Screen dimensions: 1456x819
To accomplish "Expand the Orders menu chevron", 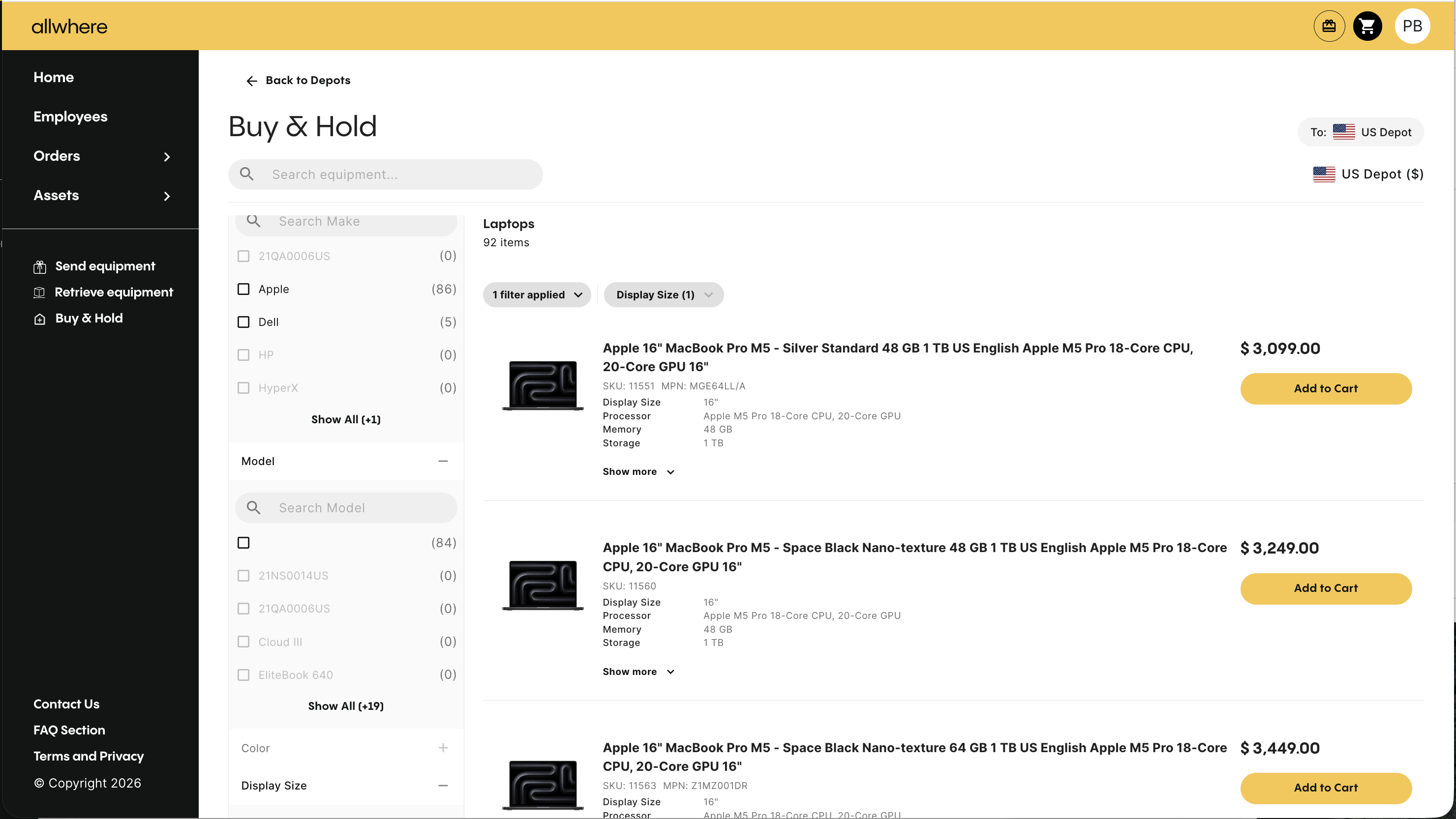I will pos(167,156).
